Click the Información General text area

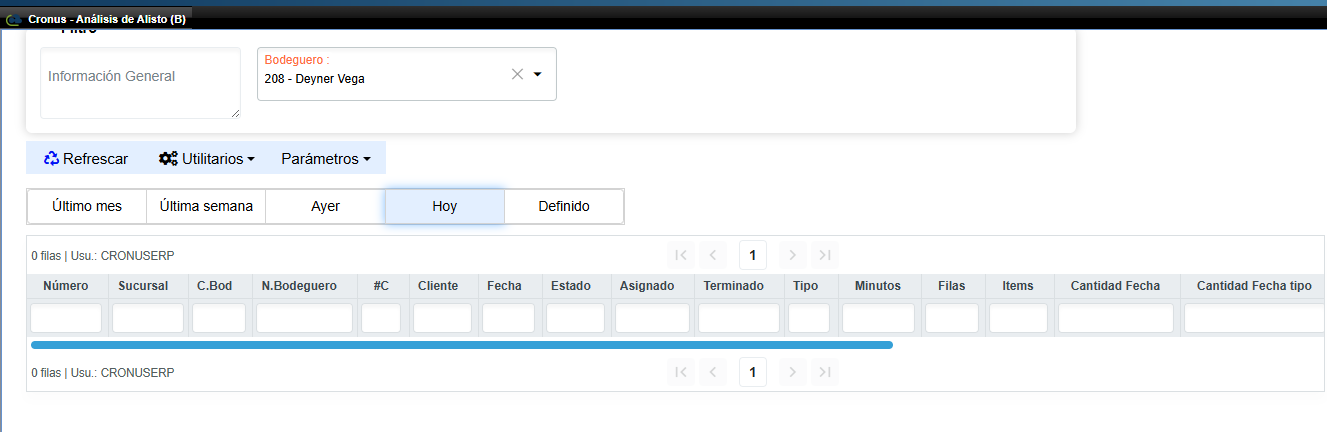pyautogui.click(x=140, y=83)
